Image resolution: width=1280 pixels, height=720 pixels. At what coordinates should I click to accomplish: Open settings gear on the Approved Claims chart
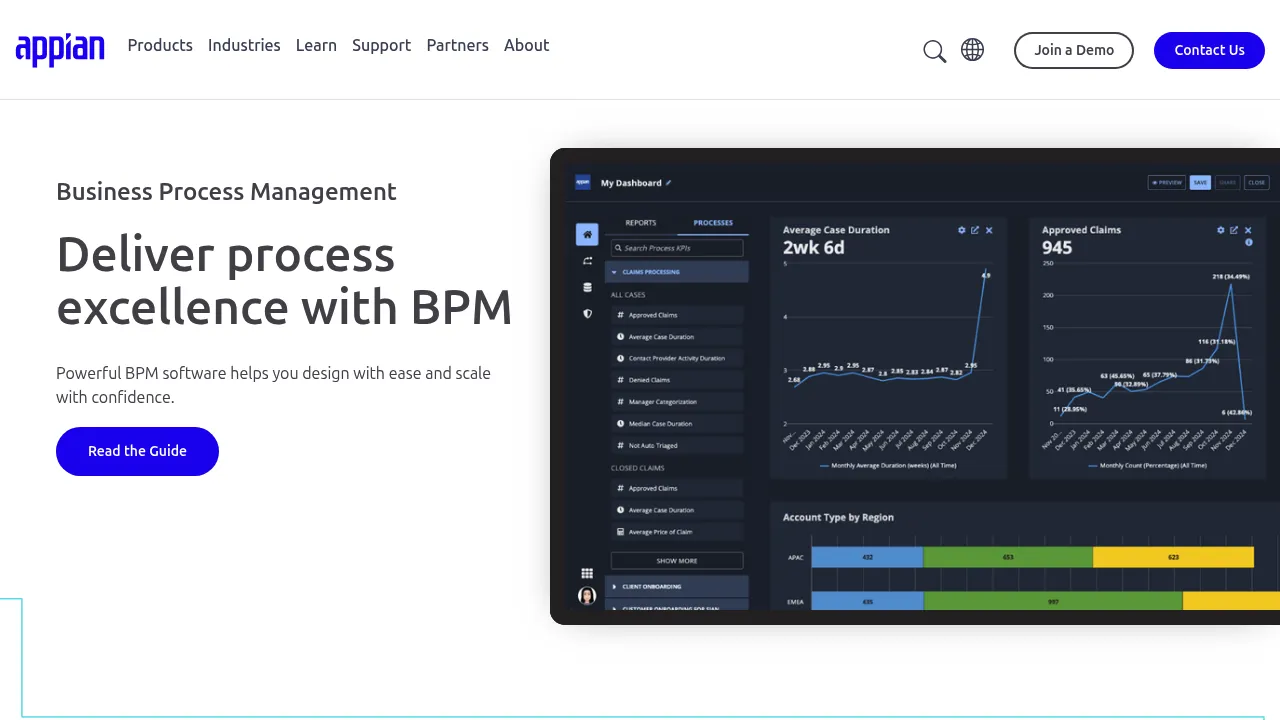(x=1220, y=230)
